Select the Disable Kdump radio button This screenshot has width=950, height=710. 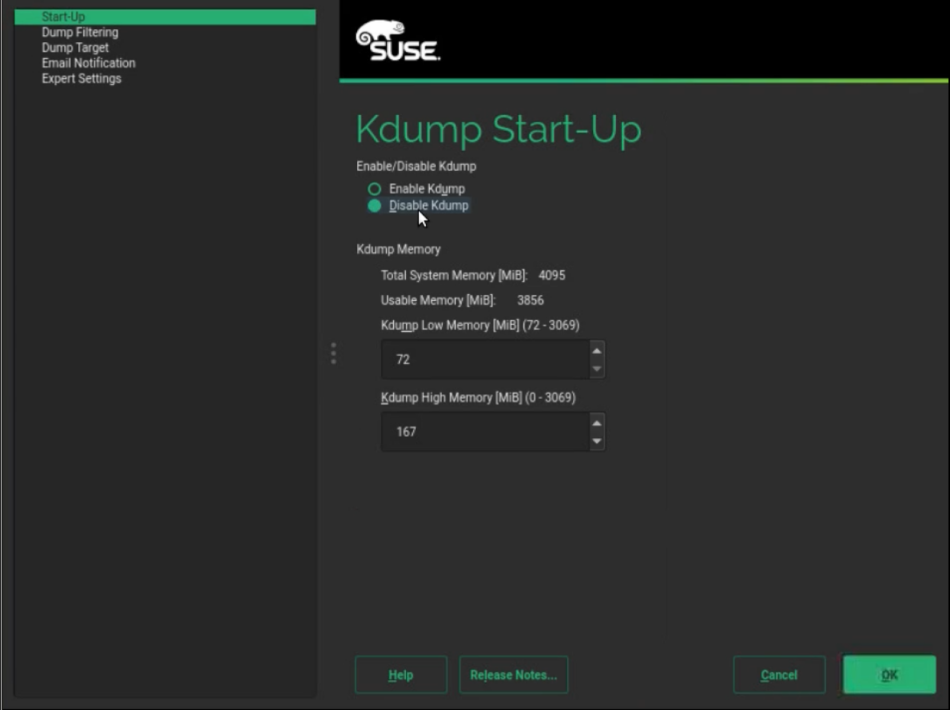coord(375,206)
